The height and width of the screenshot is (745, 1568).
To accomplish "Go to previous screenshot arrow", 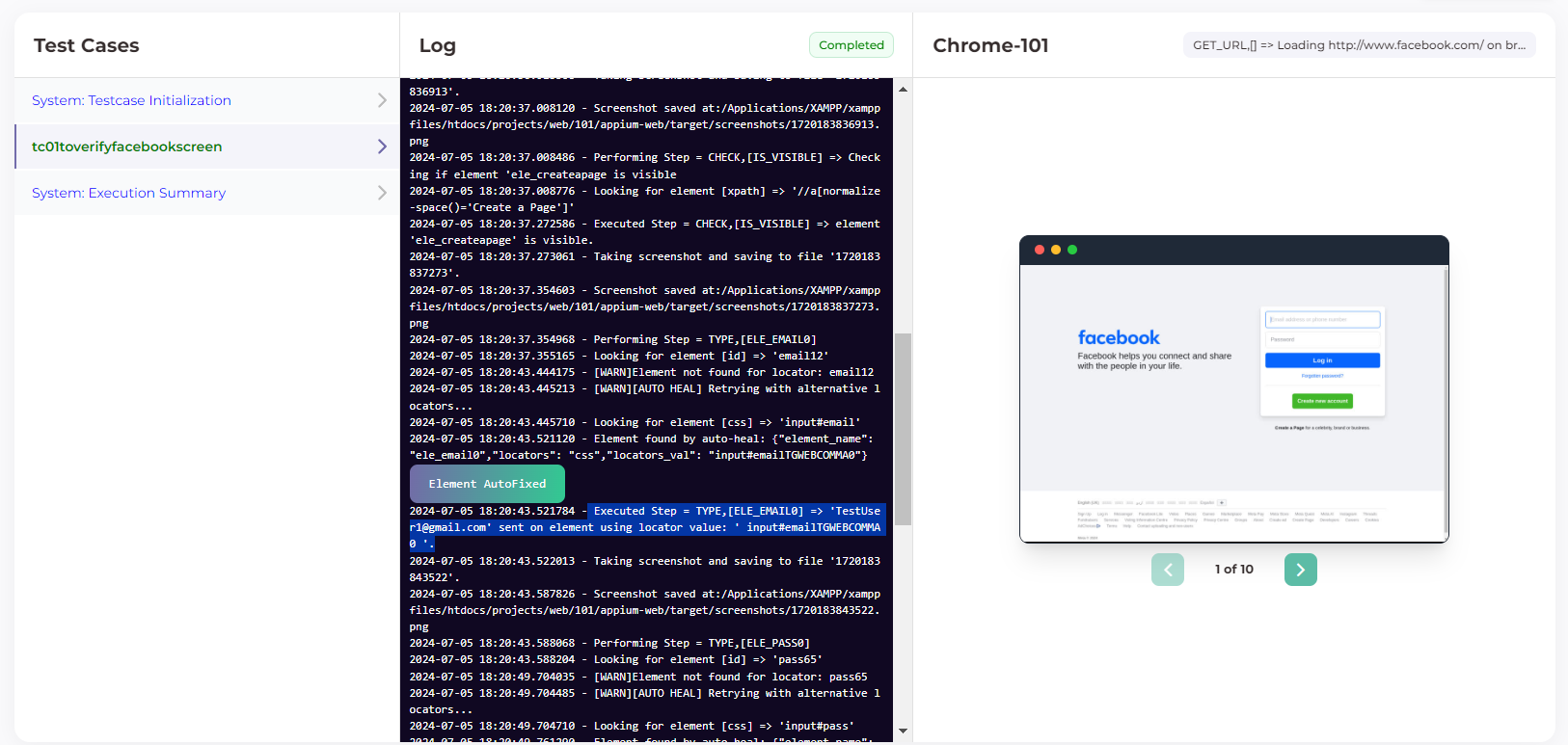I will [x=1168, y=570].
